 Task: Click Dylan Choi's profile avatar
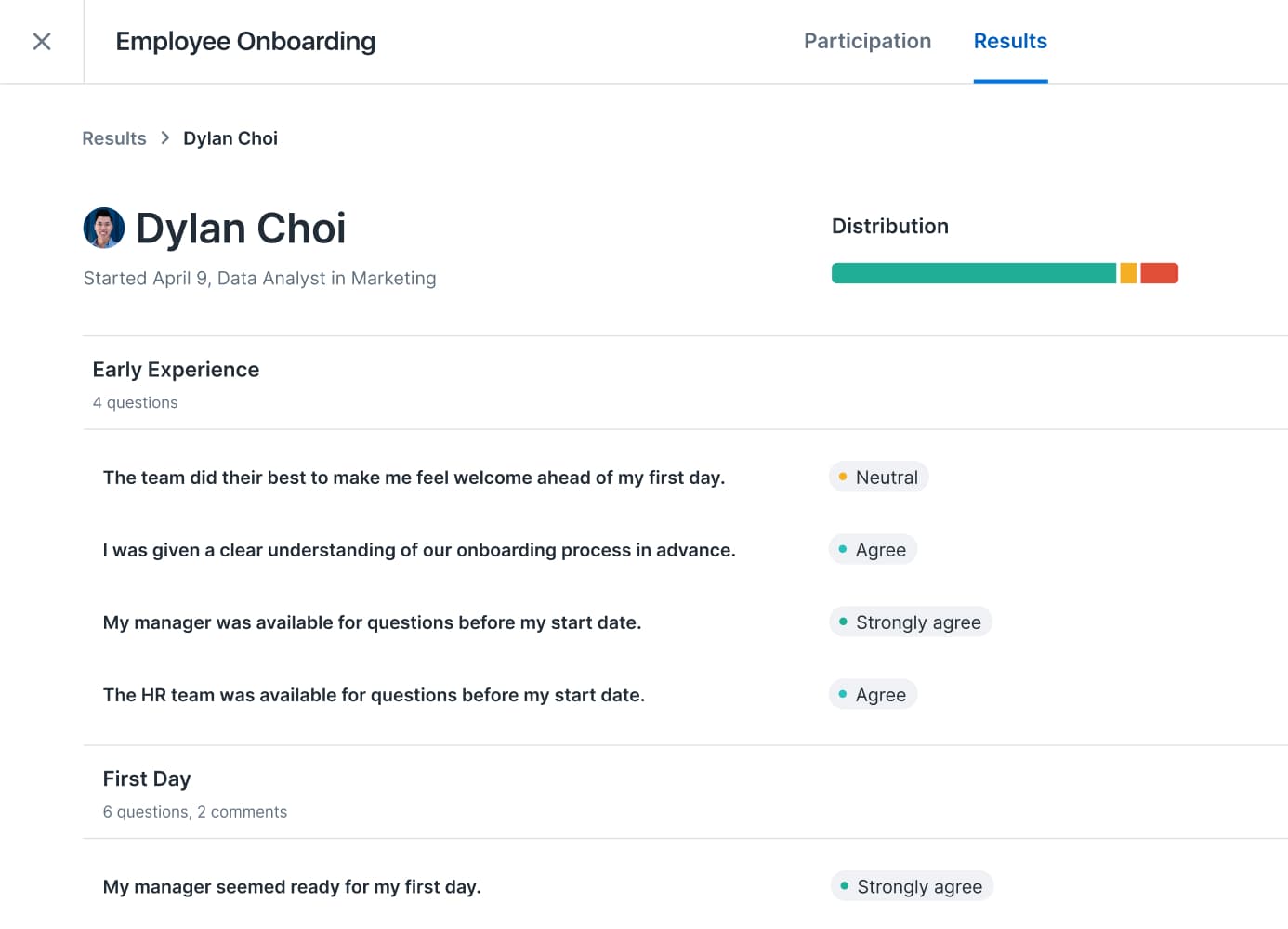click(104, 228)
